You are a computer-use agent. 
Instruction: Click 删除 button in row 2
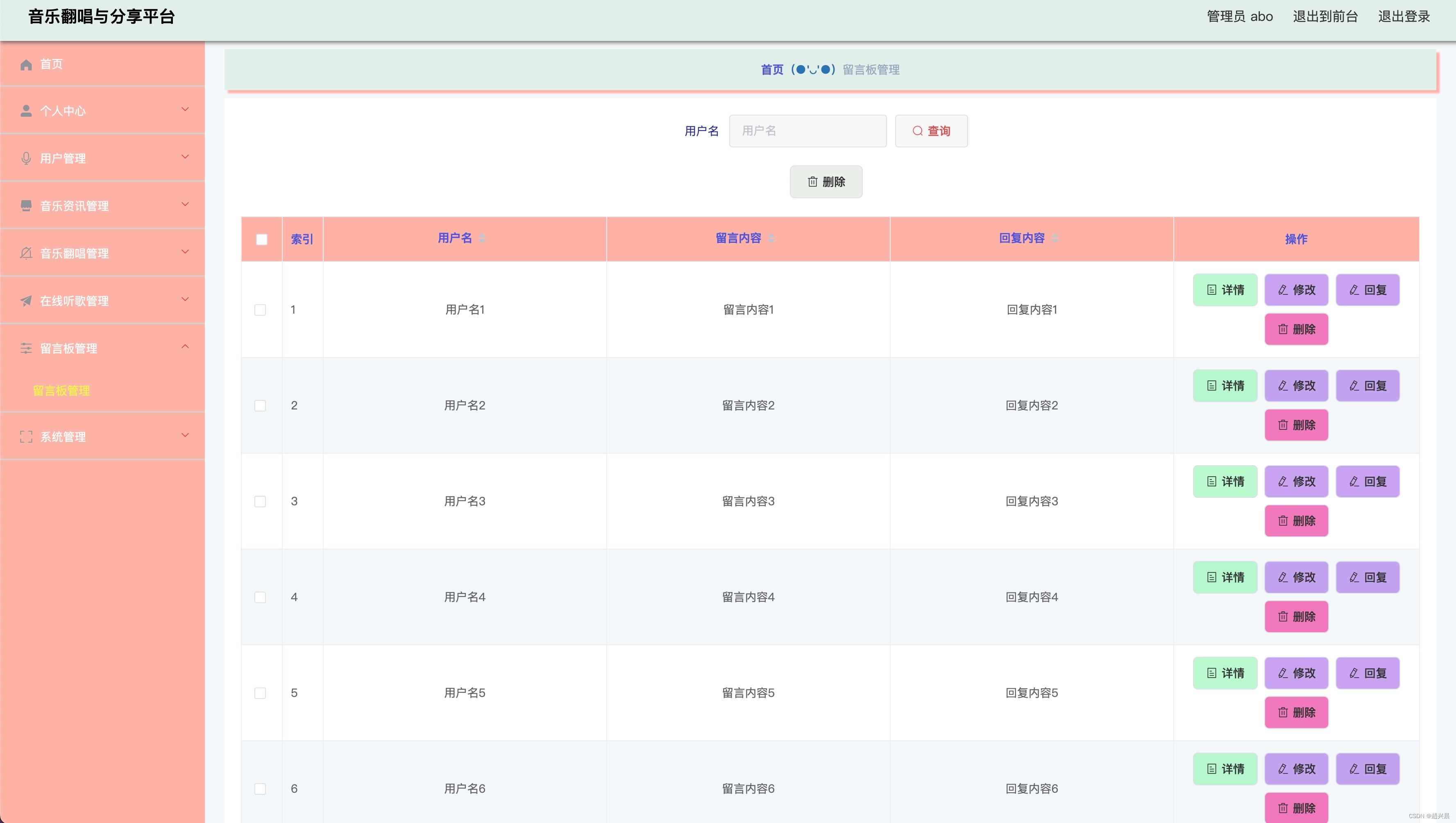point(1296,425)
